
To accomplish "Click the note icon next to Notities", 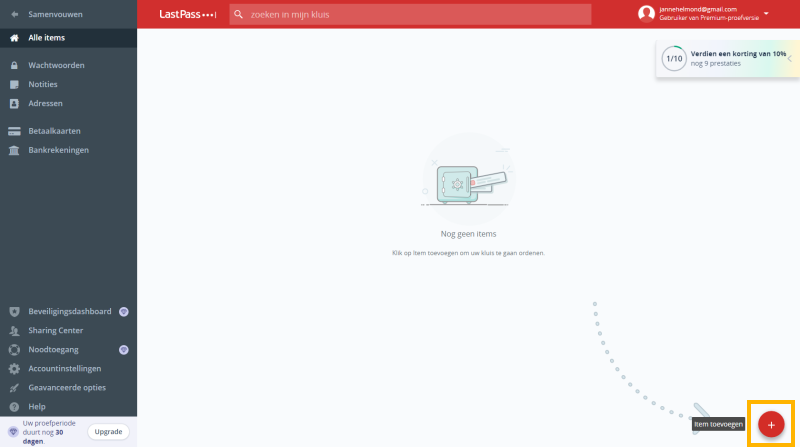I will [x=14, y=84].
